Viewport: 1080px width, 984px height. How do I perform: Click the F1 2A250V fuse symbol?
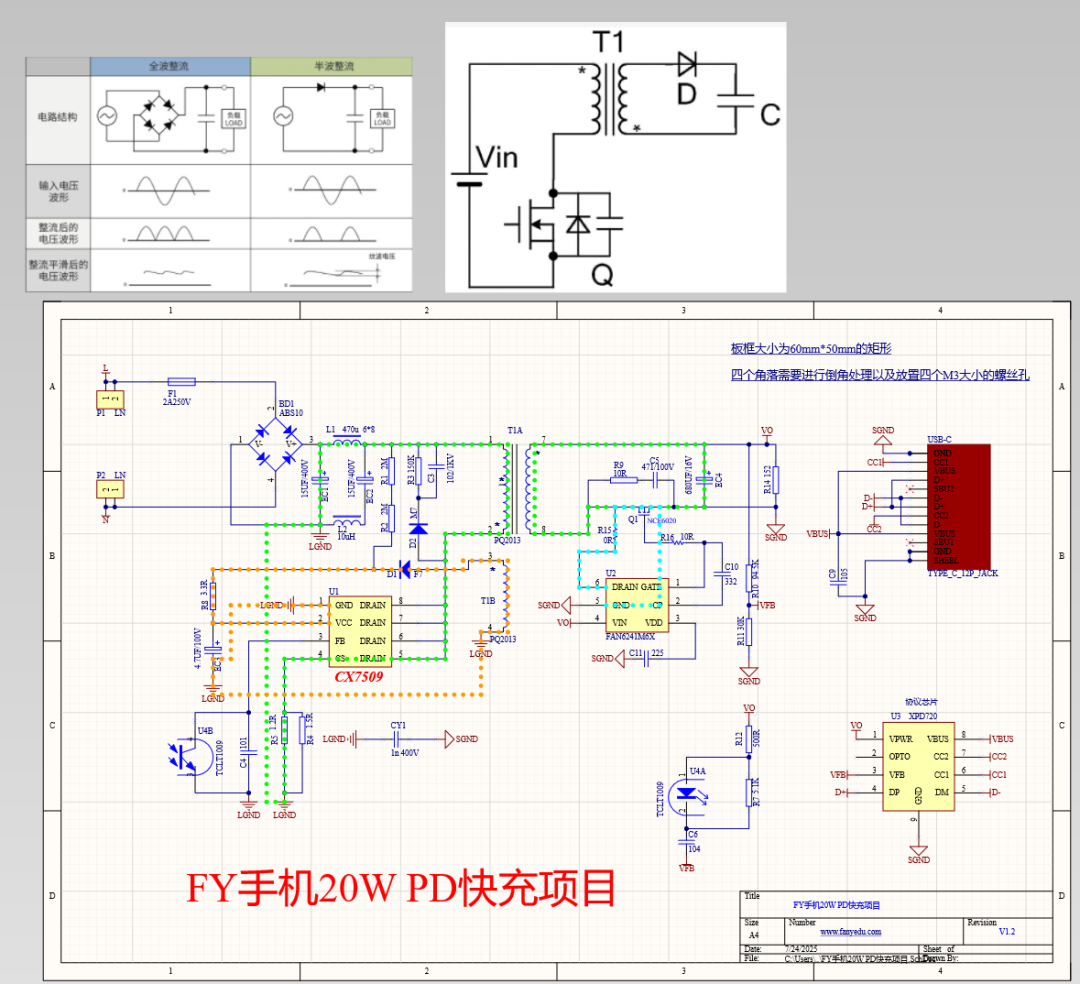click(182, 382)
